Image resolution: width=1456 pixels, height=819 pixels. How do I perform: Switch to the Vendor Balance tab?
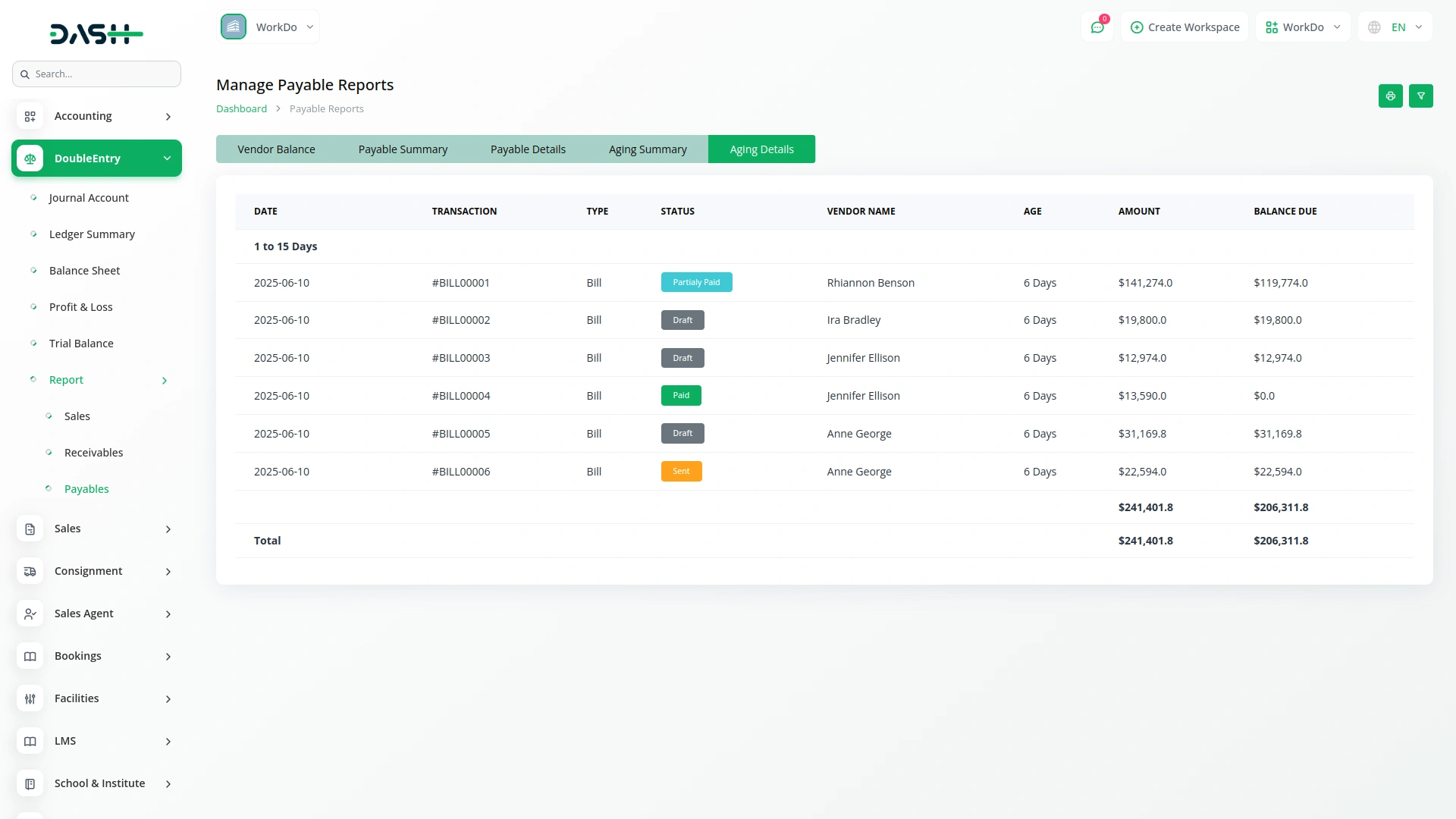click(276, 149)
